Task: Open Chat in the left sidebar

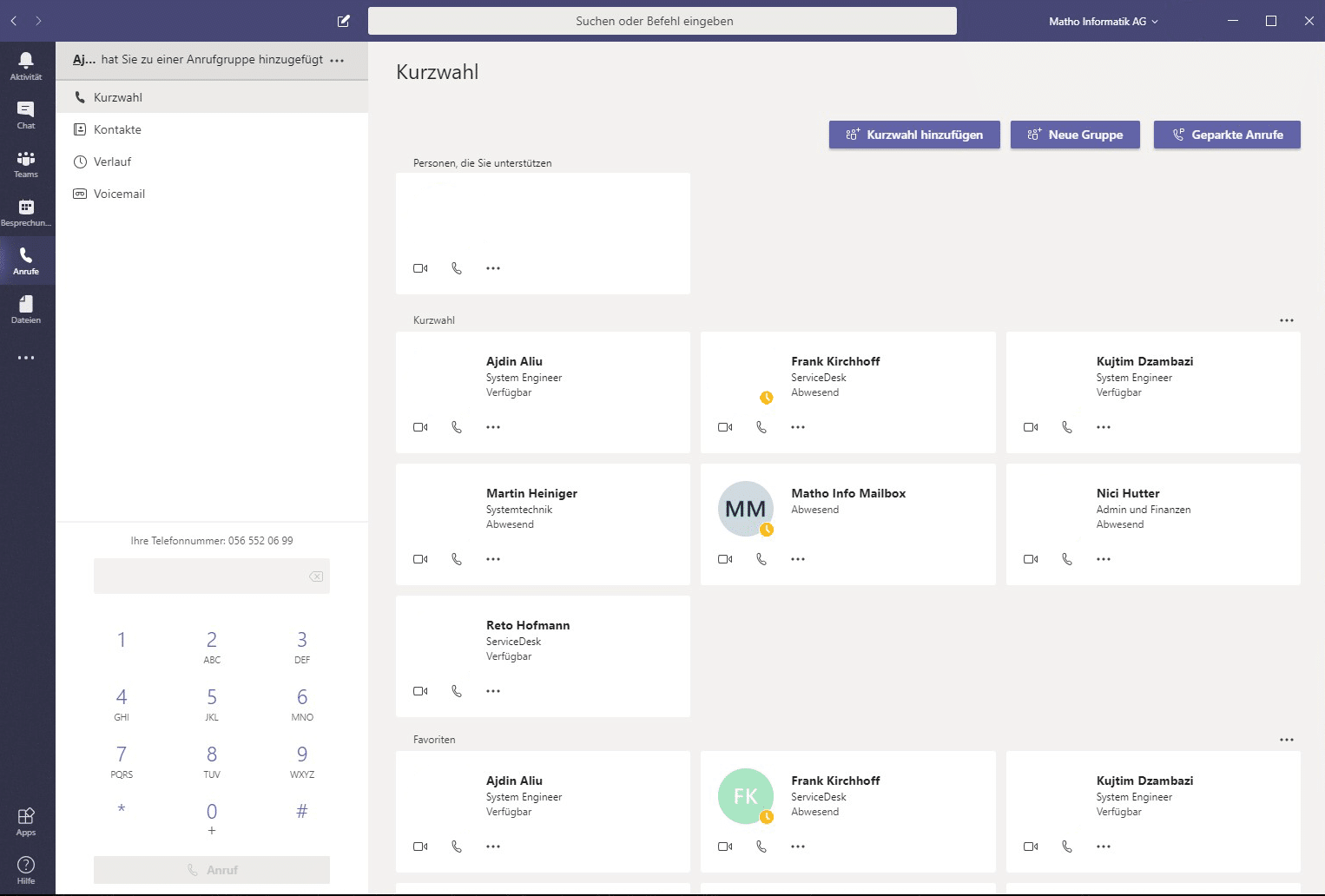Action: tap(26, 114)
